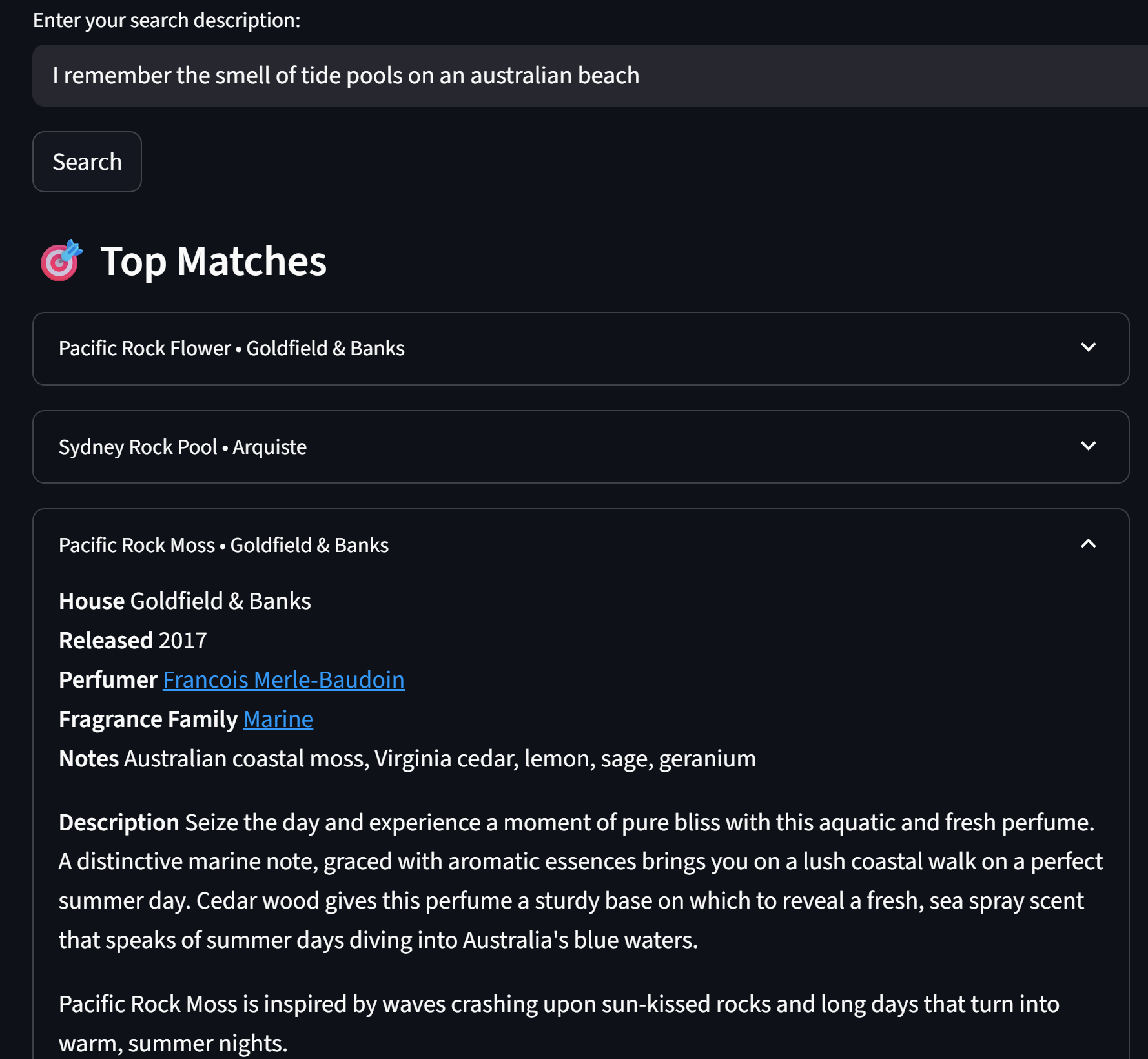Open the Francois Merle-Baudoin perfumer link

[283, 680]
